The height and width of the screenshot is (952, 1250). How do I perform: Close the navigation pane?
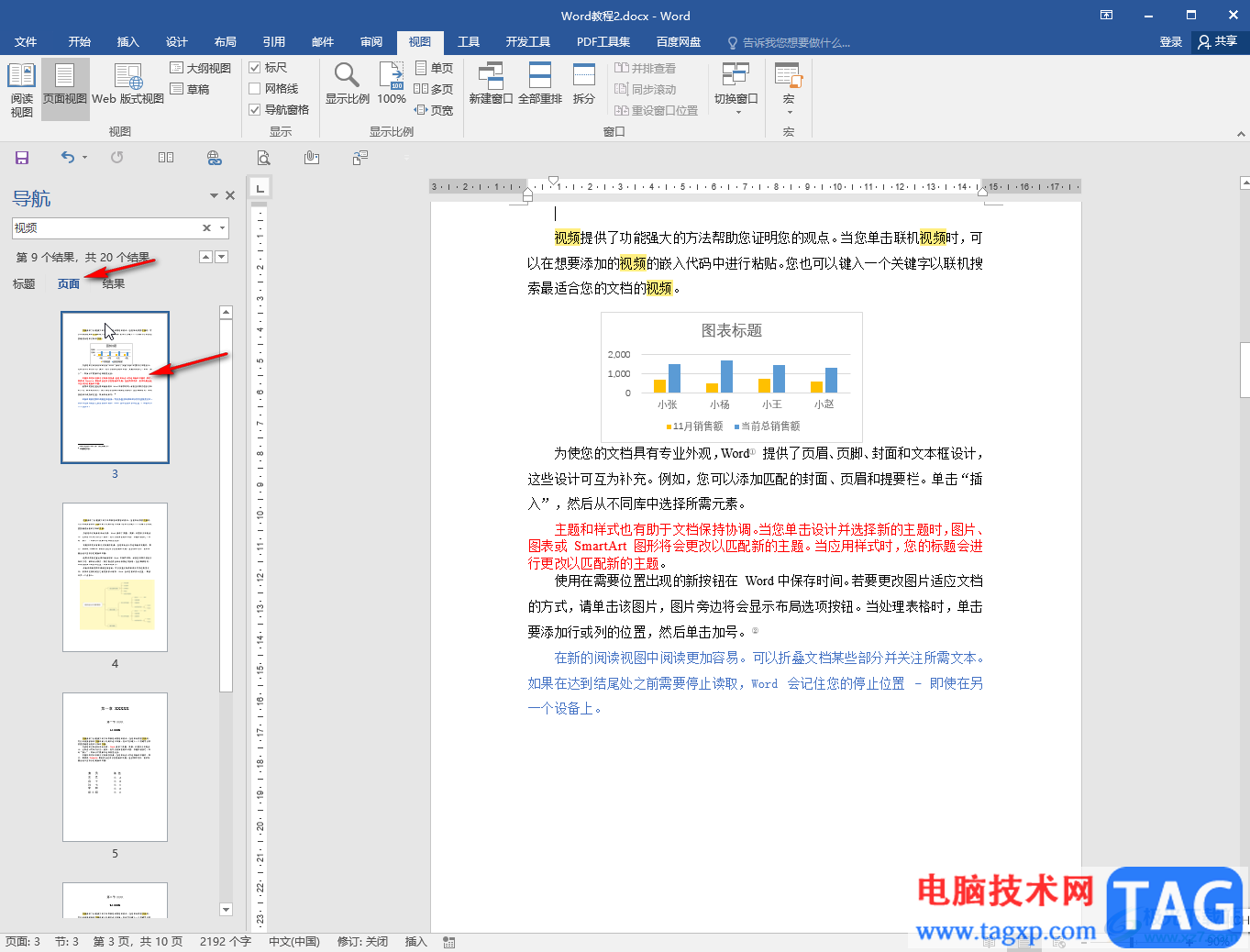(x=230, y=195)
